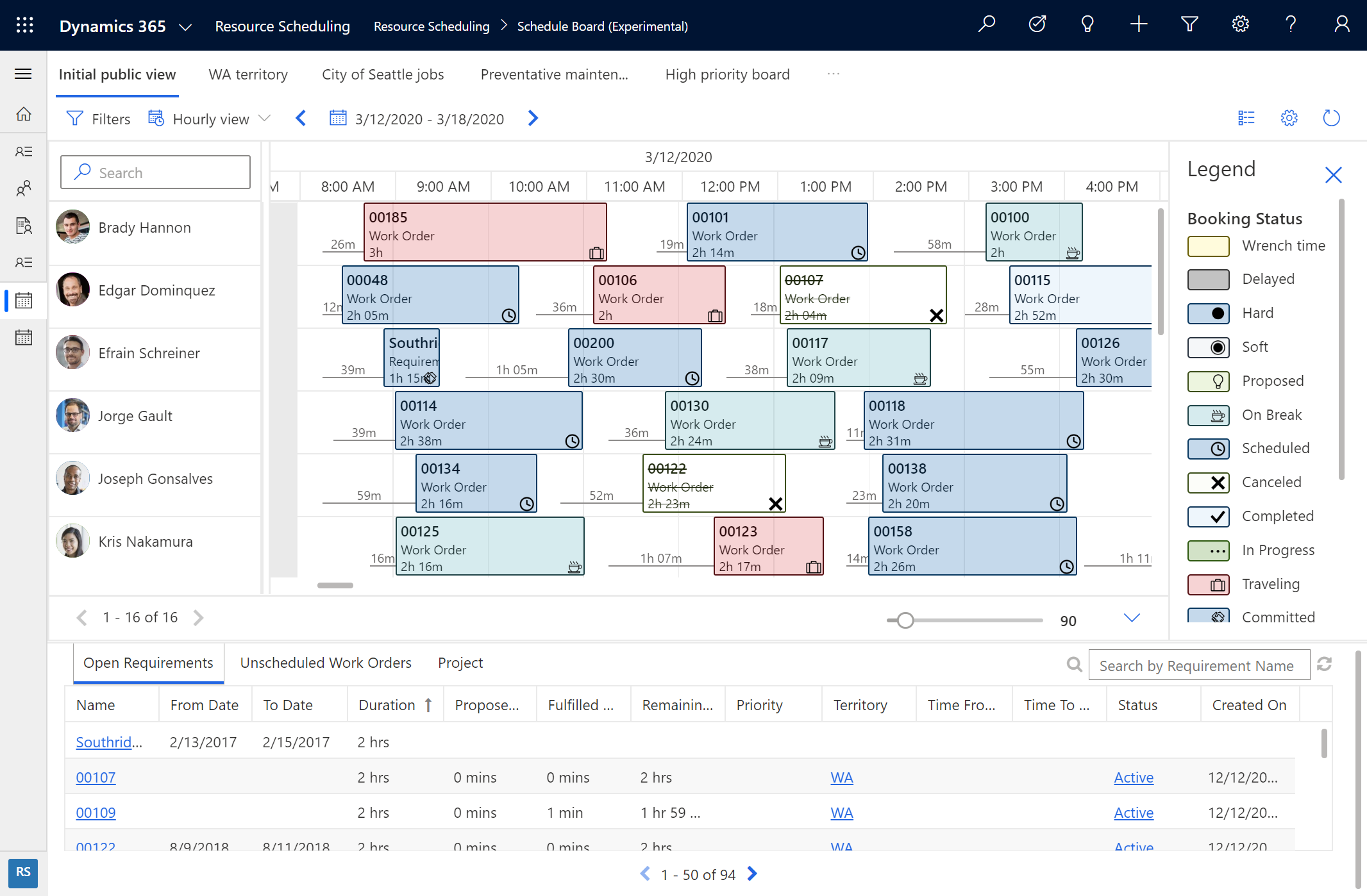1367x896 pixels.
Task: Click the calendar/date picker icon
Action: (339, 119)
